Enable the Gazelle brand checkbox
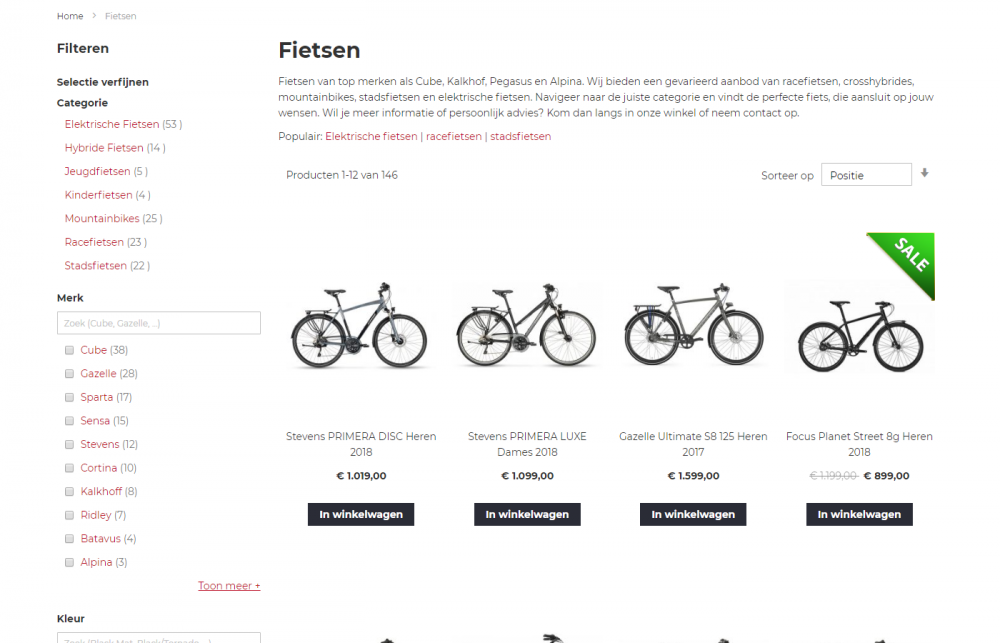Image resolution: width=1000 pixels, height=643 pixels. 70,374
